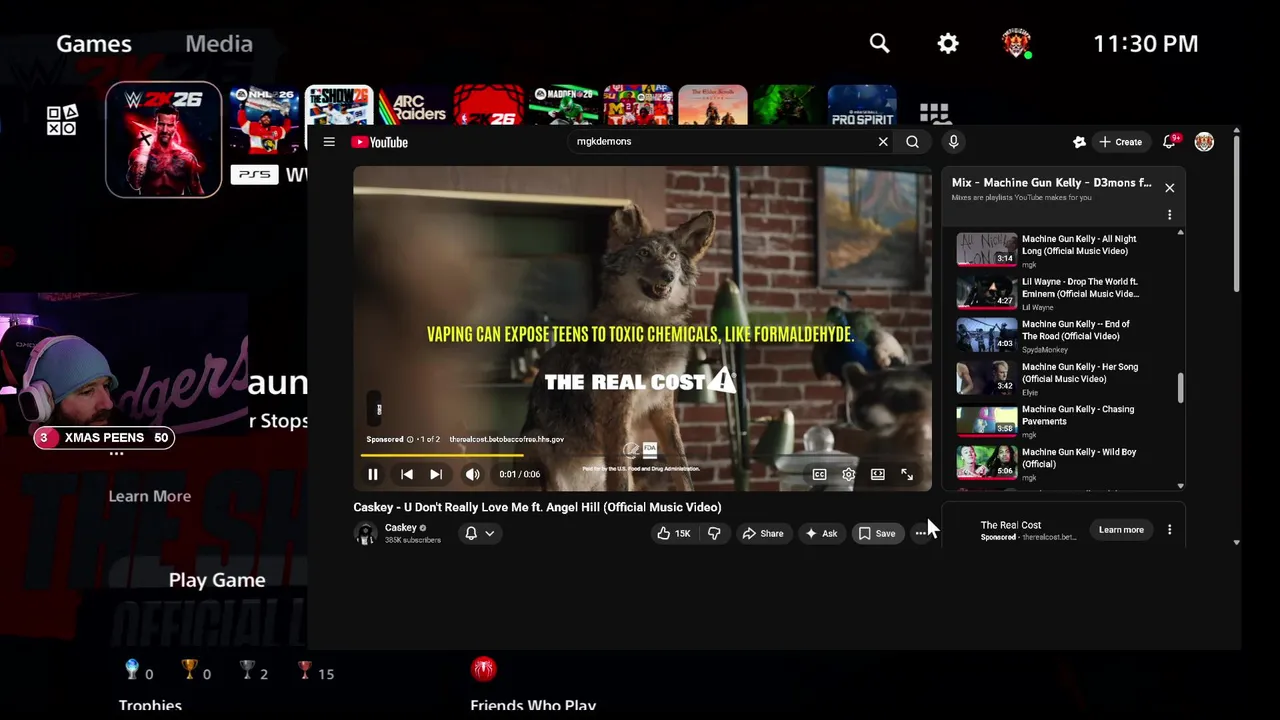Click the PlayStation Play Game button

[x=217, y=580]
